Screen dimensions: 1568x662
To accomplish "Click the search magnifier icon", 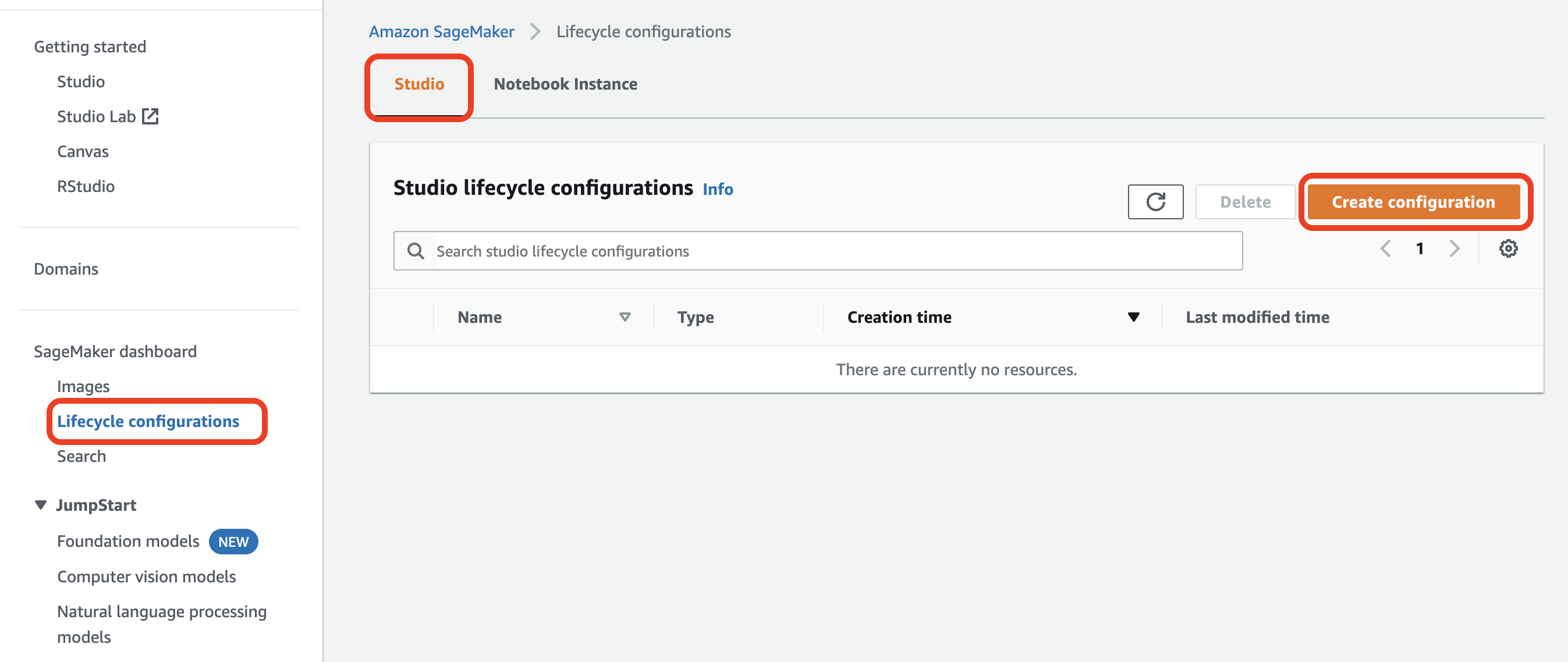I will point(415,251).
